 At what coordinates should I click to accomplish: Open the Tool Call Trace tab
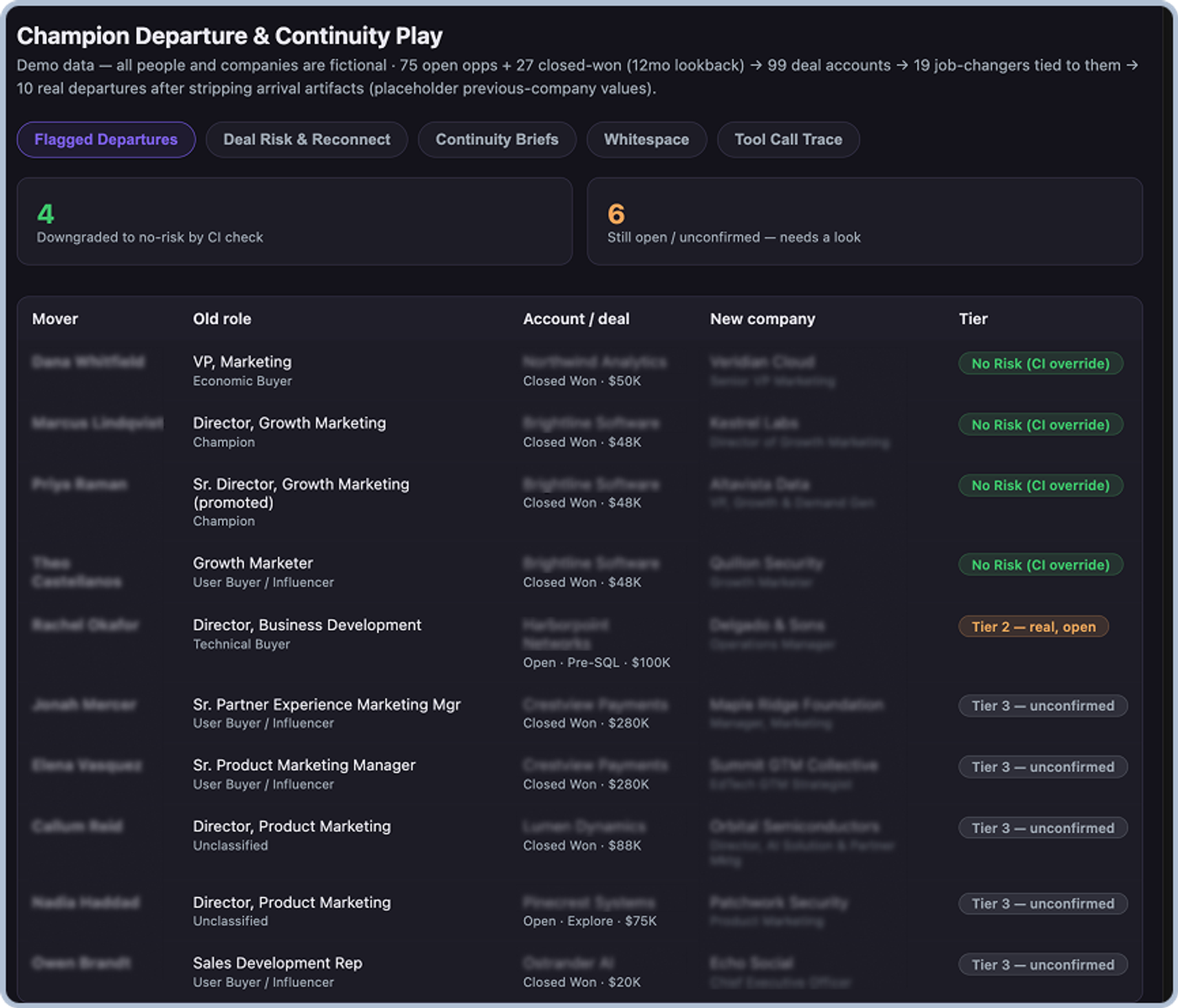coord(788,140)
